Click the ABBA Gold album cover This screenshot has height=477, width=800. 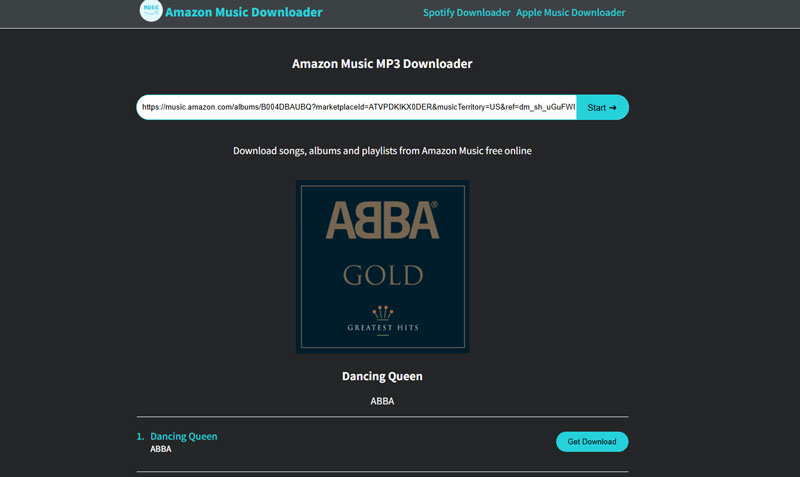click(383, 266)
